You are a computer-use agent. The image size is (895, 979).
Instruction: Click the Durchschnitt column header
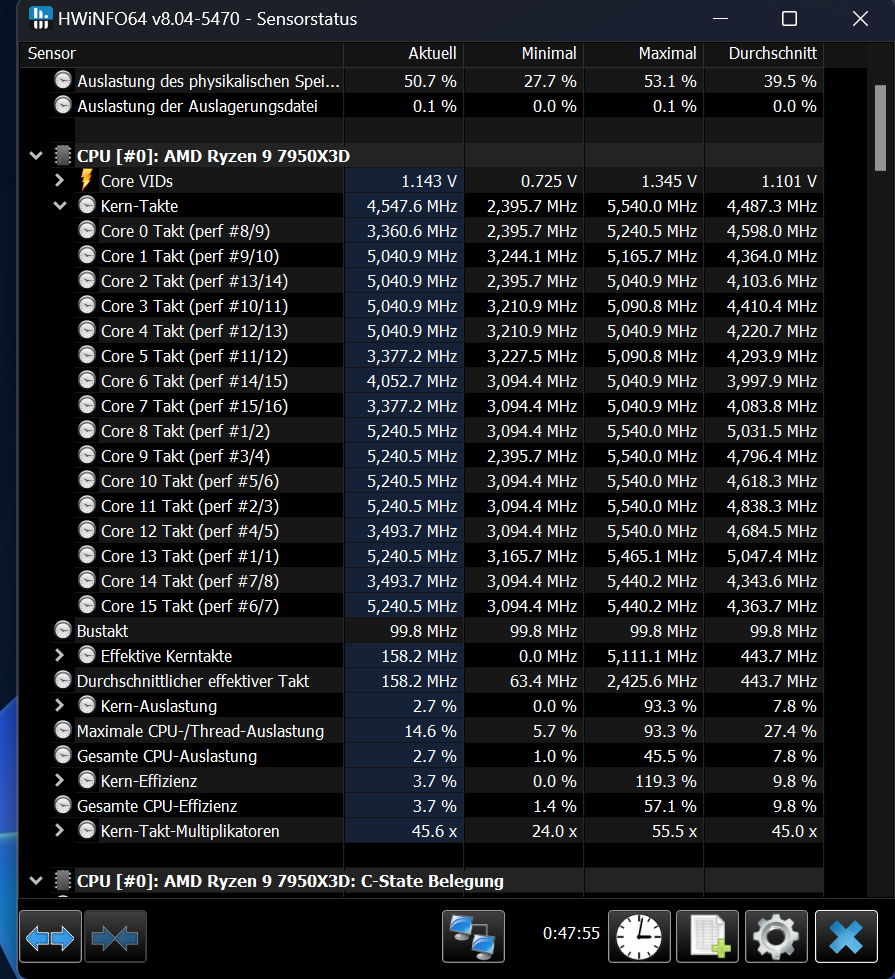click(764, 54)
